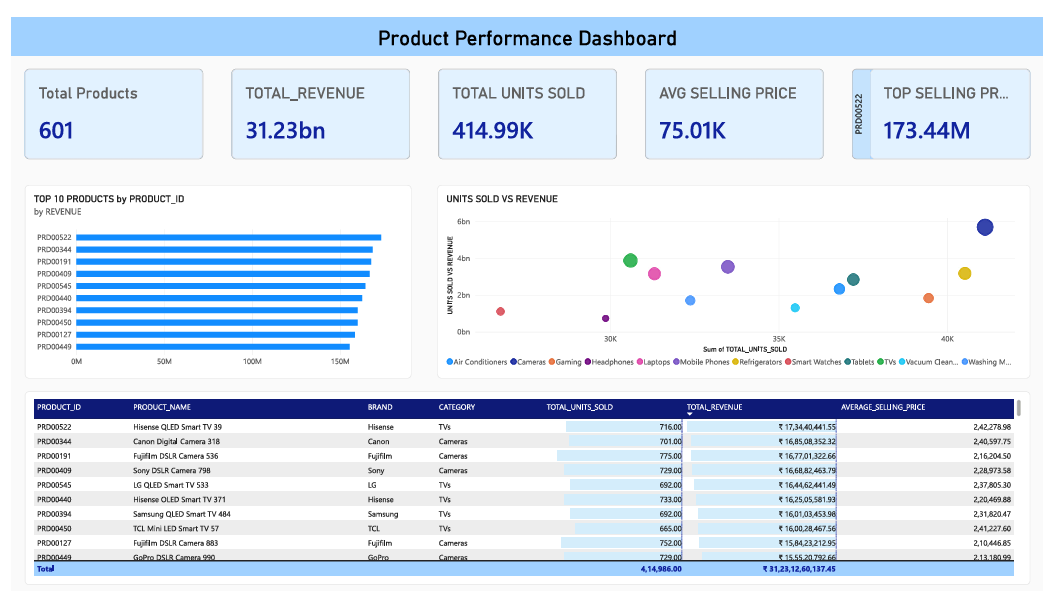Select table cell TCL Mini LED Smart TV 57
Viewport: 1054px width, 591px height.
pos(176,528)
